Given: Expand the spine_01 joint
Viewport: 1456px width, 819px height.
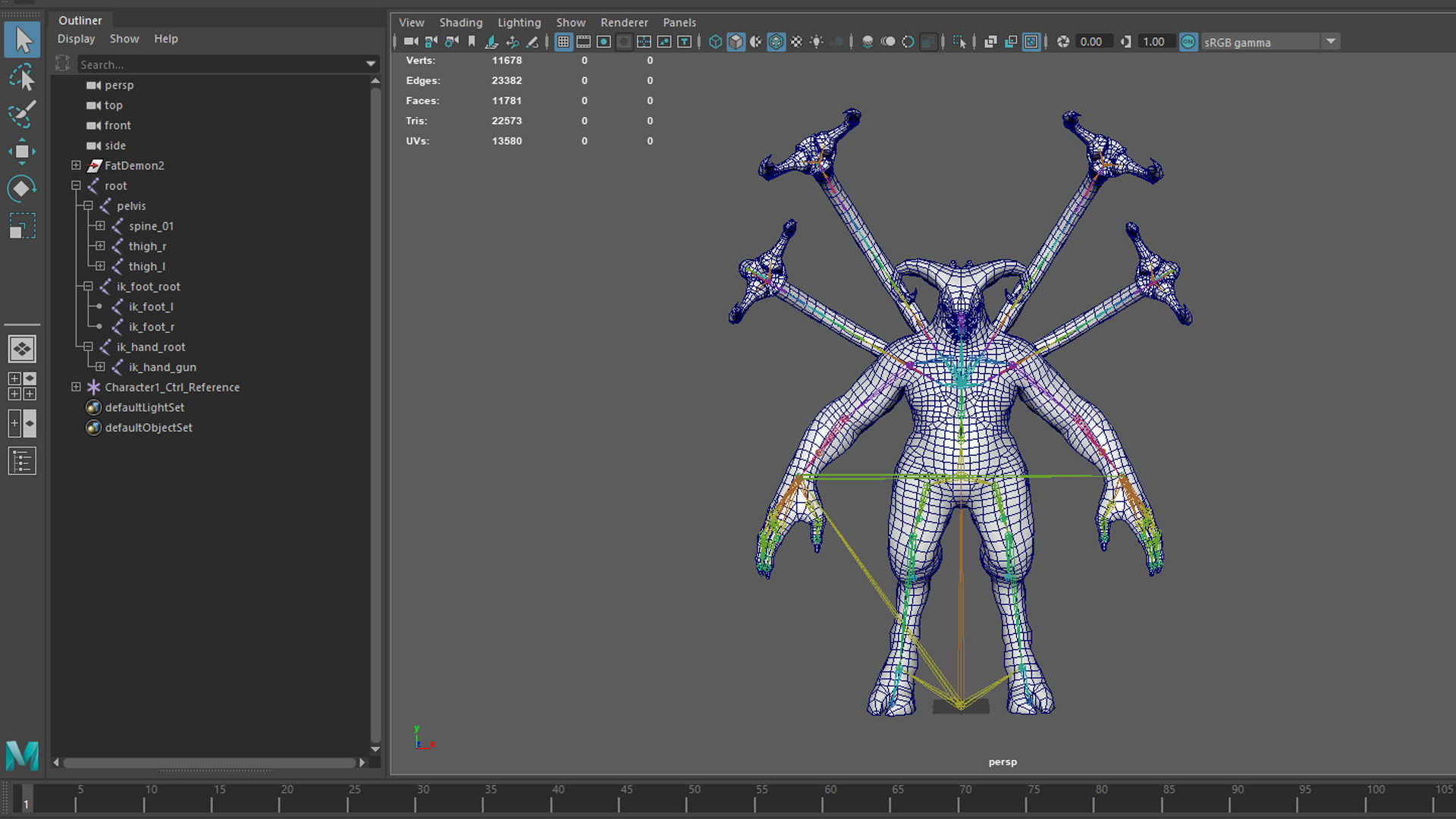Looking at the screenshot, I should 100,226.
